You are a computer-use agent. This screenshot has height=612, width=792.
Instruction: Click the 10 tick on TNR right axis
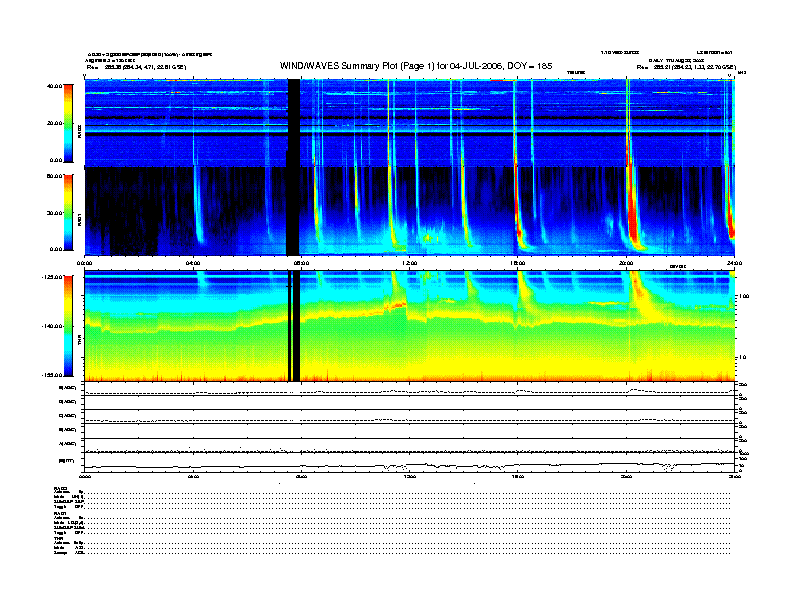pos(745,357)
